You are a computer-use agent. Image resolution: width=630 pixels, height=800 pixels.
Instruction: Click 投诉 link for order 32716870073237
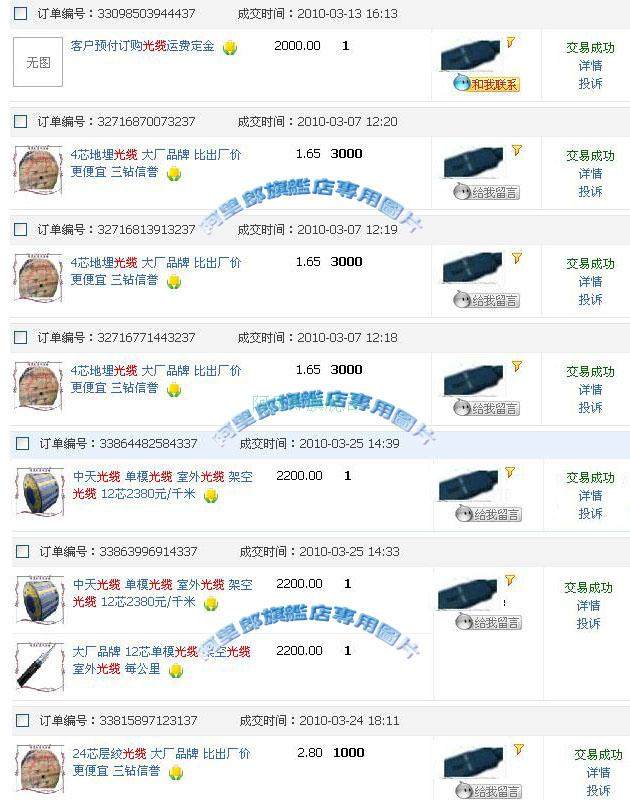(590, 191)
